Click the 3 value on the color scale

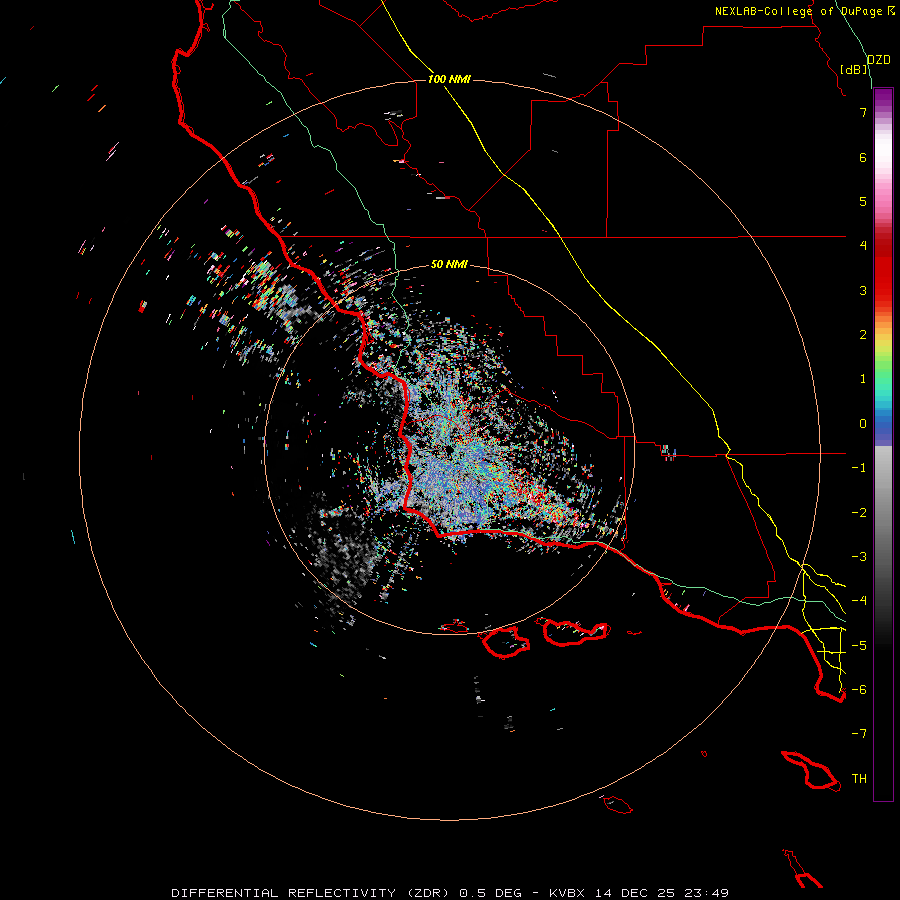pos(863,290)
